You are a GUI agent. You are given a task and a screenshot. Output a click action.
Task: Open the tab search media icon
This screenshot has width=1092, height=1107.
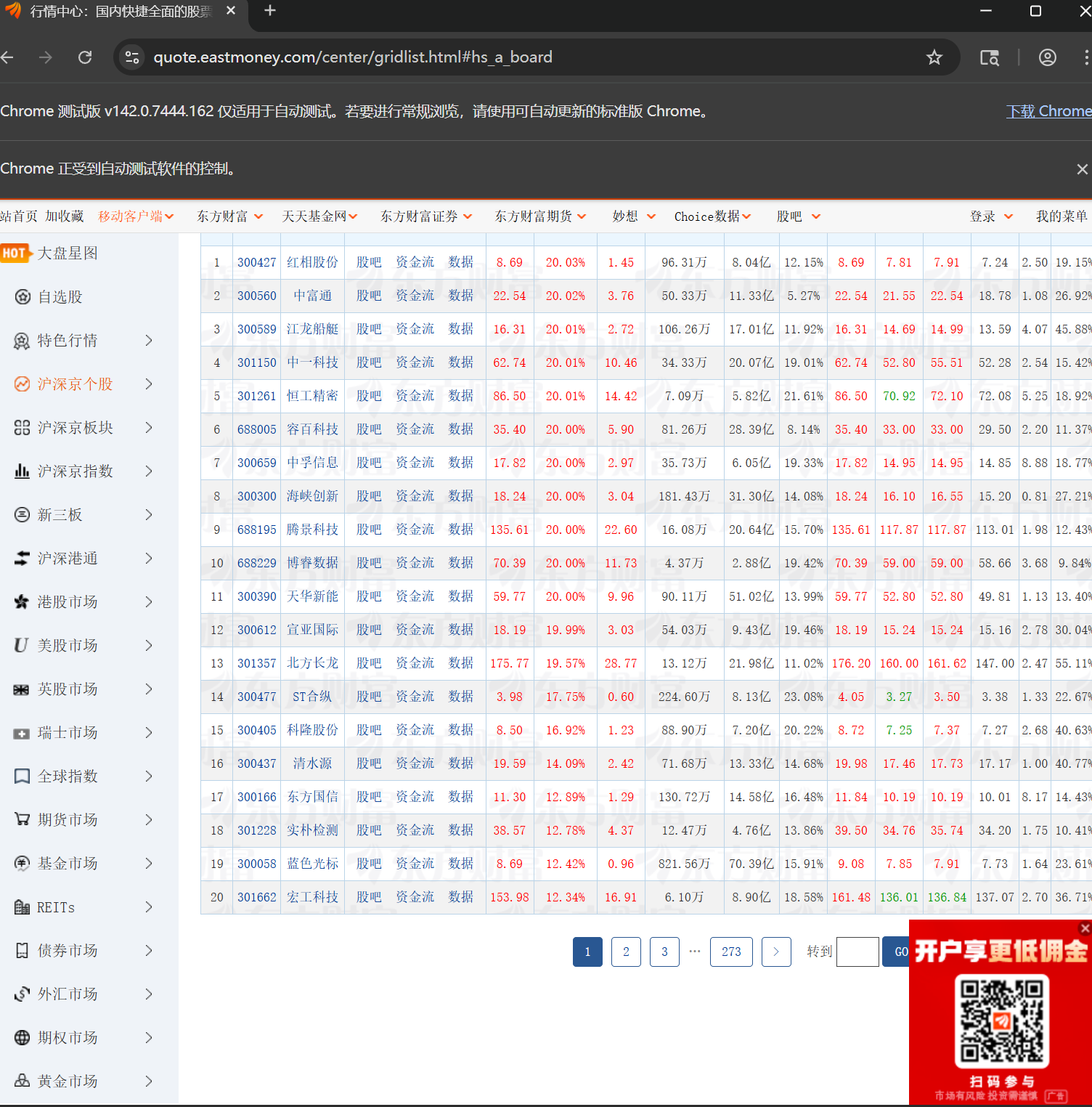click(990, 57)
